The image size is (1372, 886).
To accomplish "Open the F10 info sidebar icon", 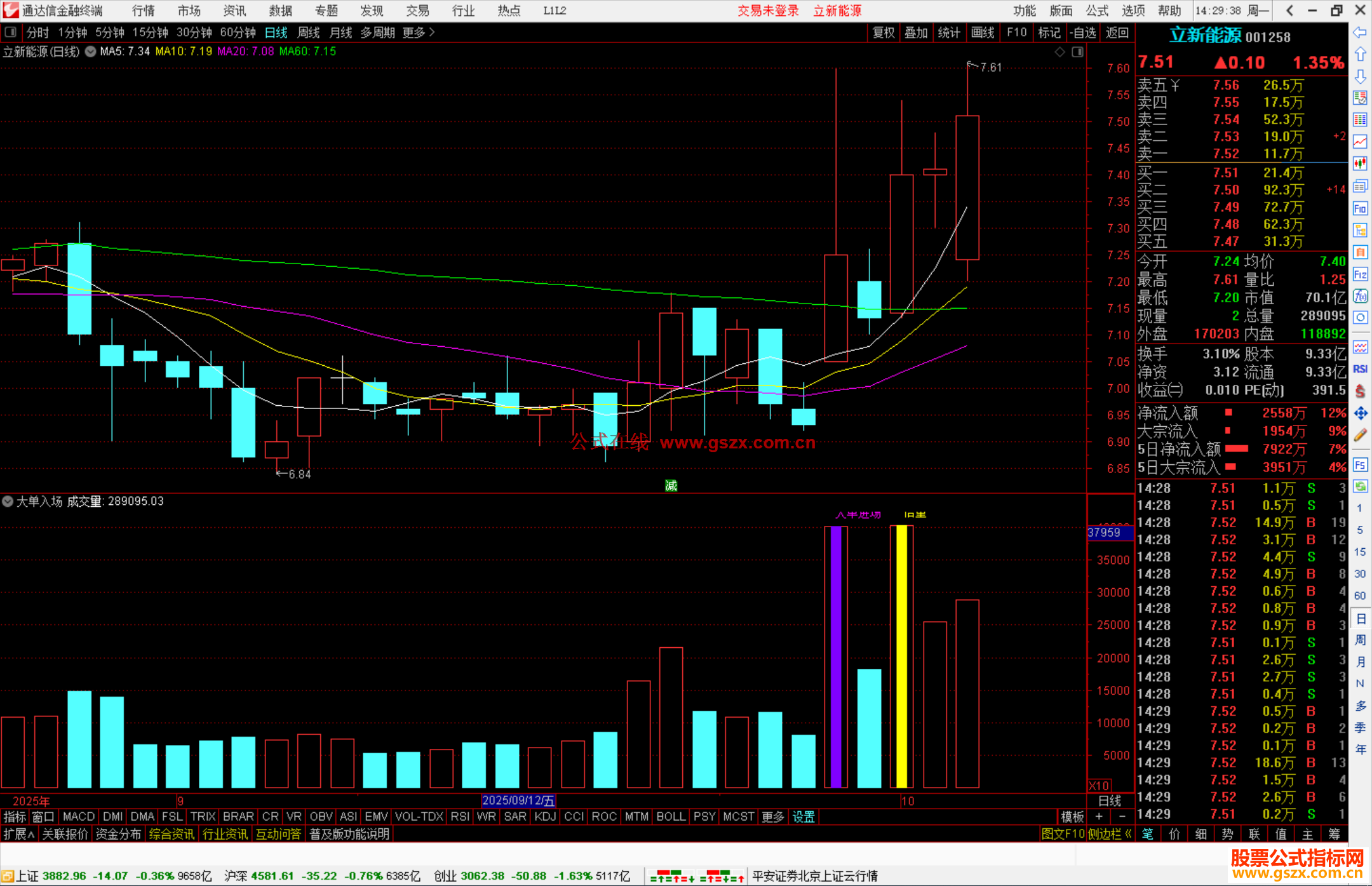I will pyautogui.click(x=1360, y=208).
